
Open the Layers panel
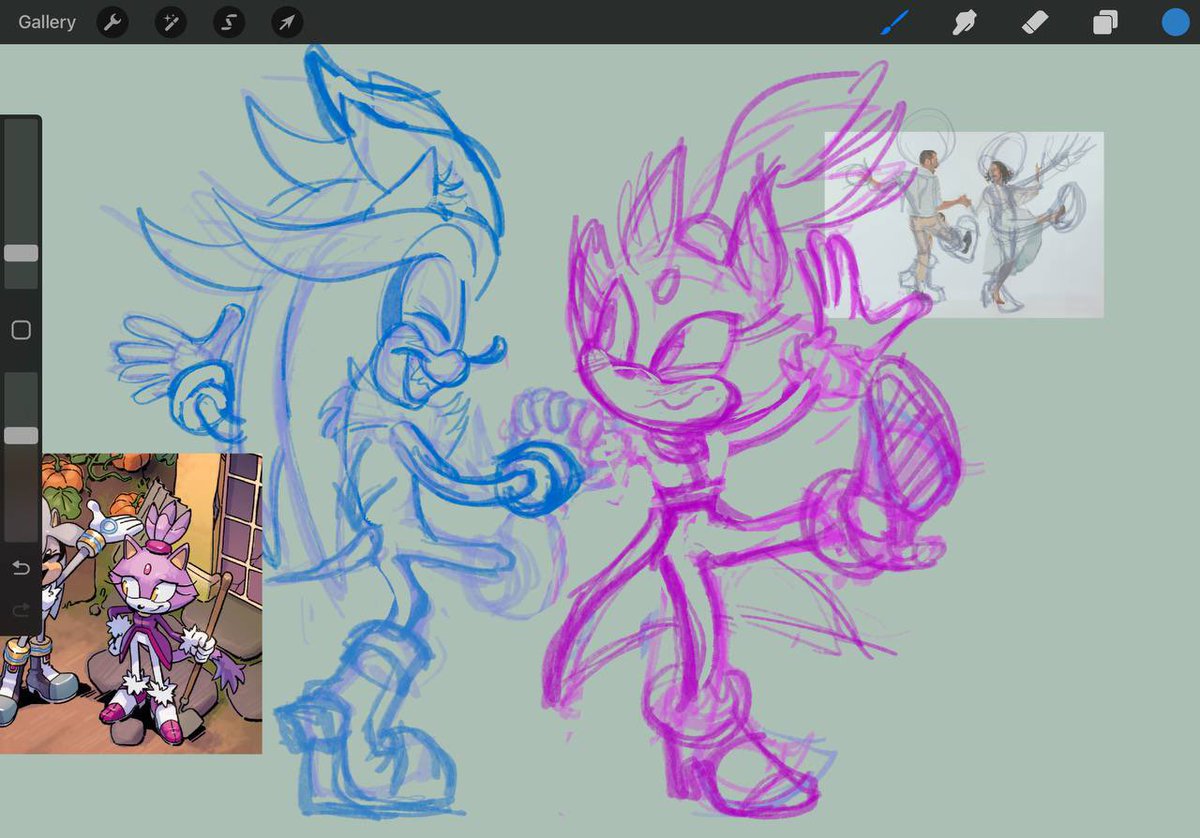(x=1105, y=22)
